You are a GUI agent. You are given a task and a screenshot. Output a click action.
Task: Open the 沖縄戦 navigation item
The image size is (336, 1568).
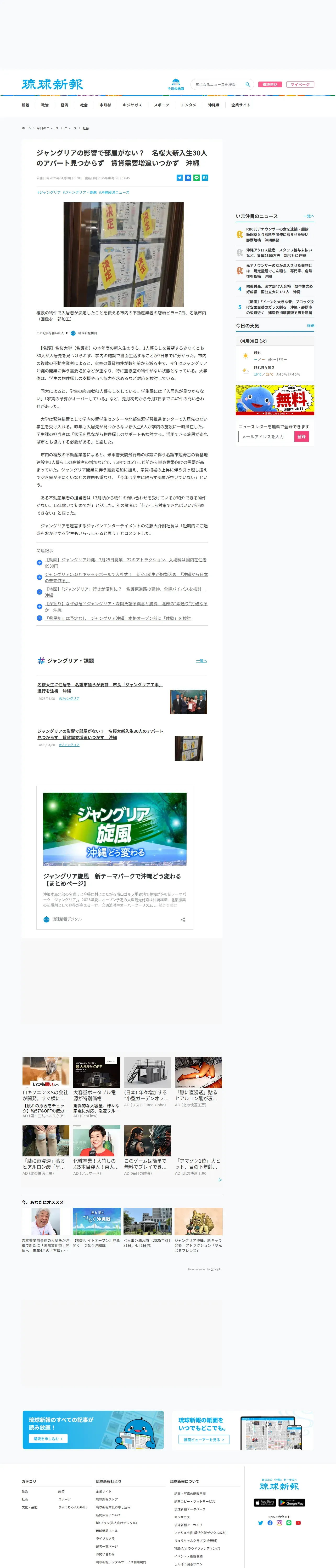coord(214,105)
